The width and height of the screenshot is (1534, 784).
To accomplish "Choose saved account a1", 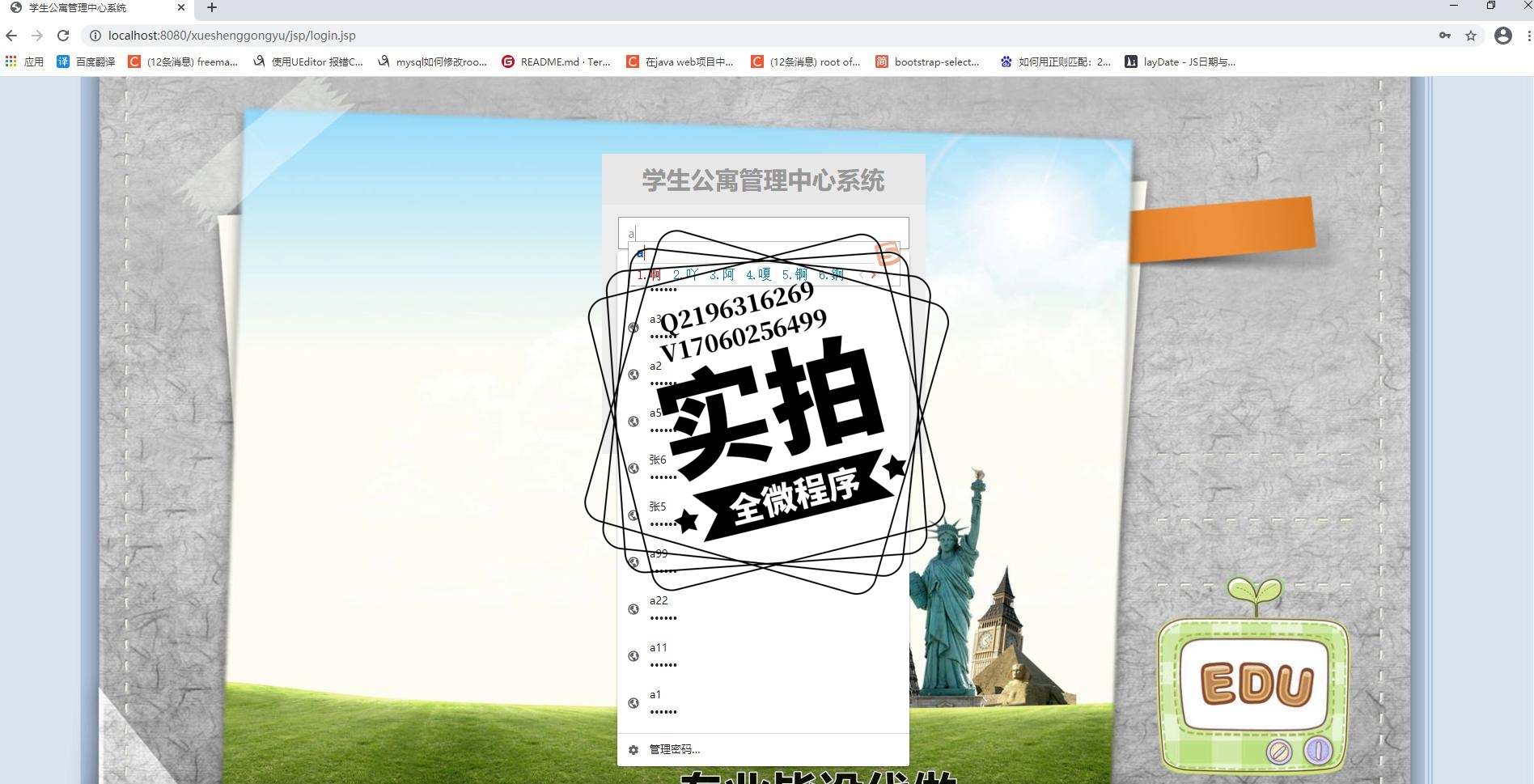I will 763,703.
